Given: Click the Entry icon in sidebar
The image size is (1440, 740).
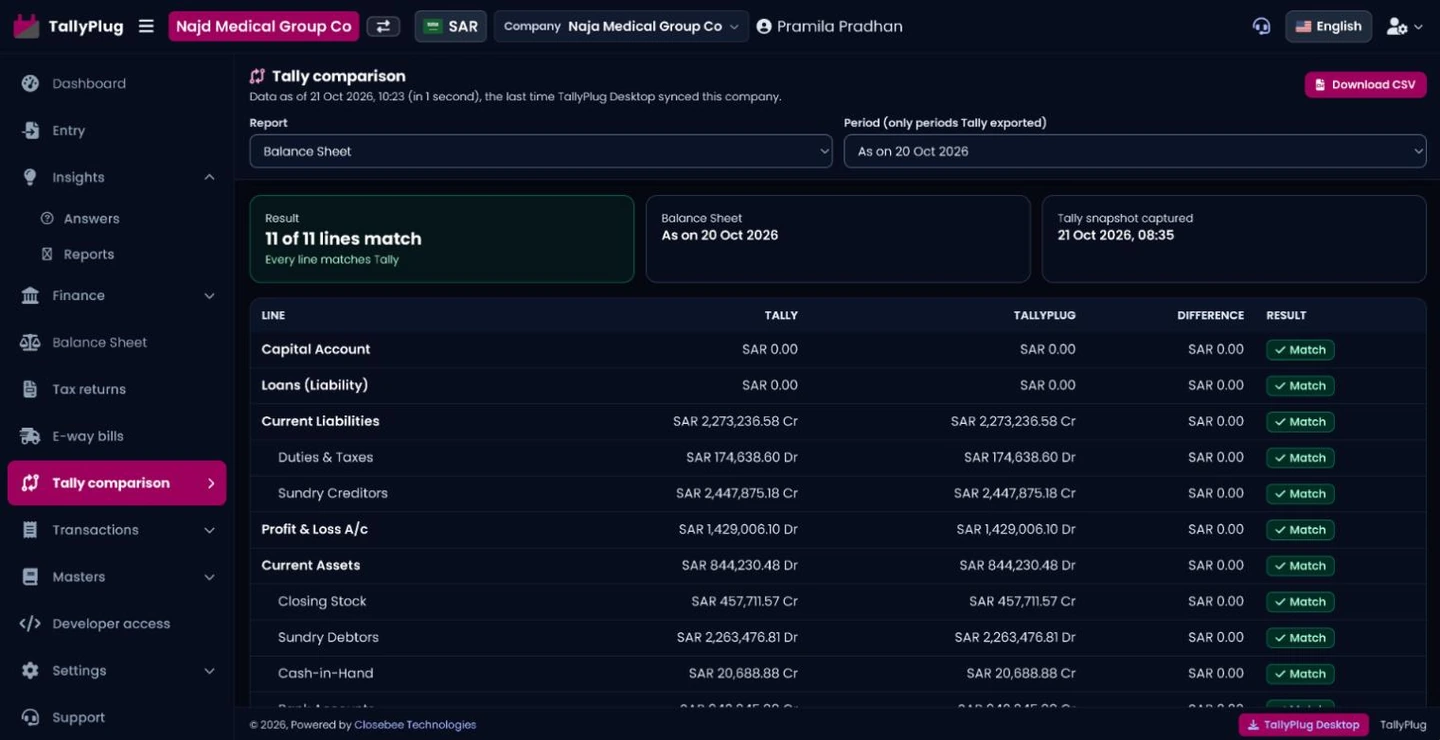Looking at the screenshot, I should [x=30, y=130].
